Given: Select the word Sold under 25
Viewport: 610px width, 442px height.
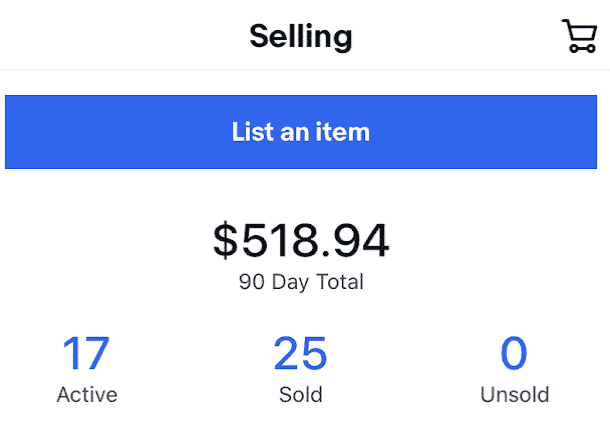Looking at the screenshot, I should (301, 395).
